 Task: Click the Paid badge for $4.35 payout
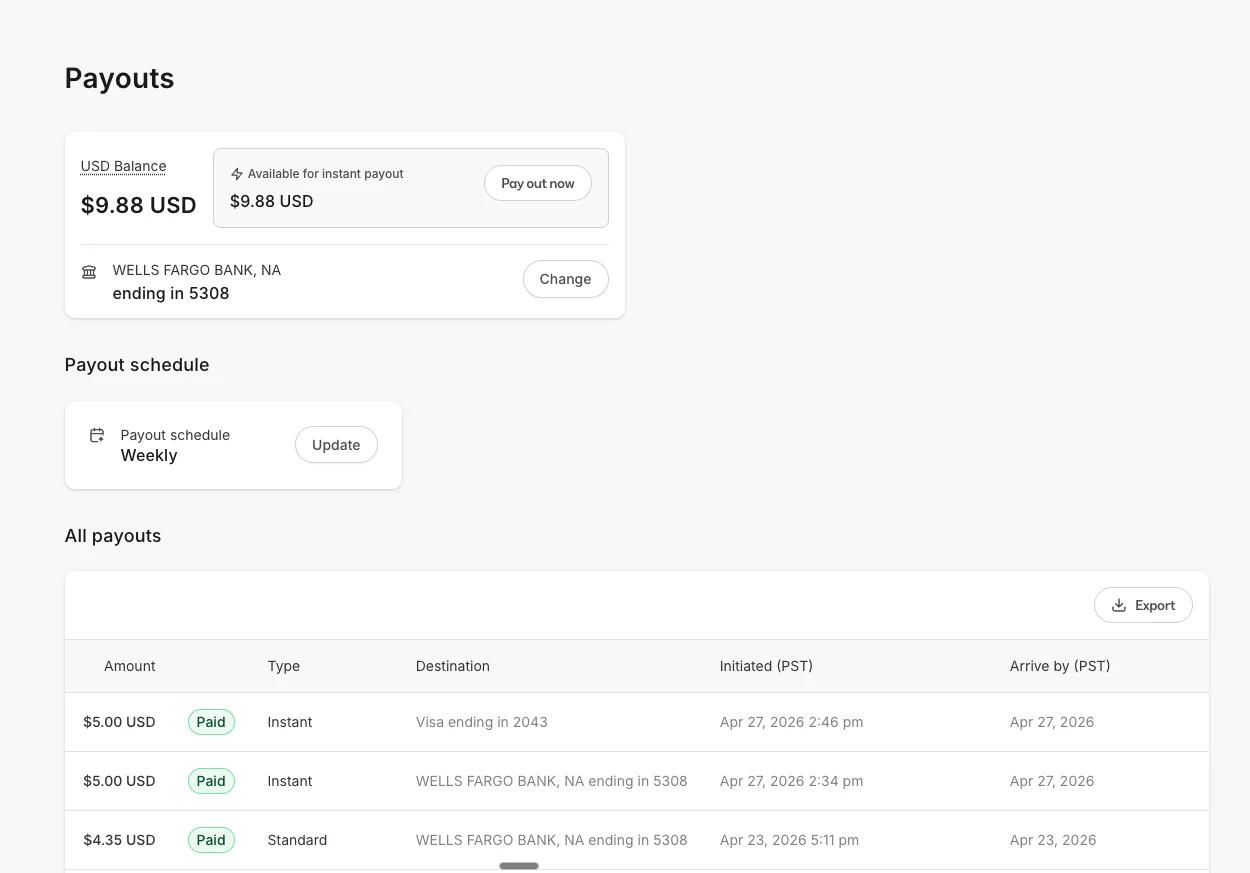point(211,840)
